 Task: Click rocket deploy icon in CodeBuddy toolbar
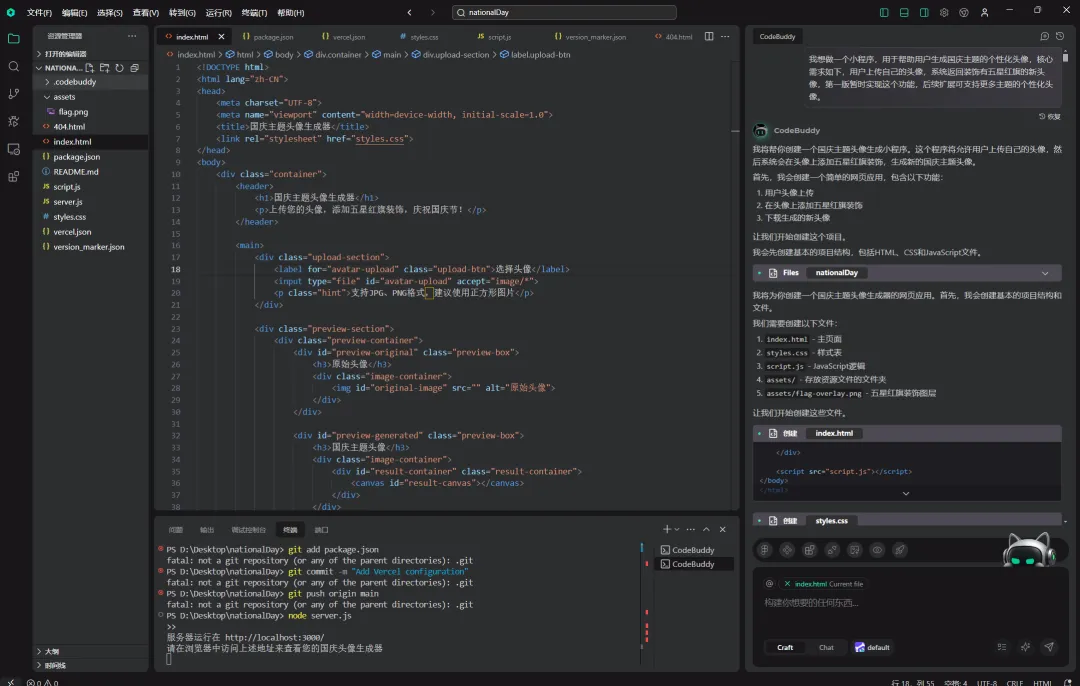[x=900, y=550]
